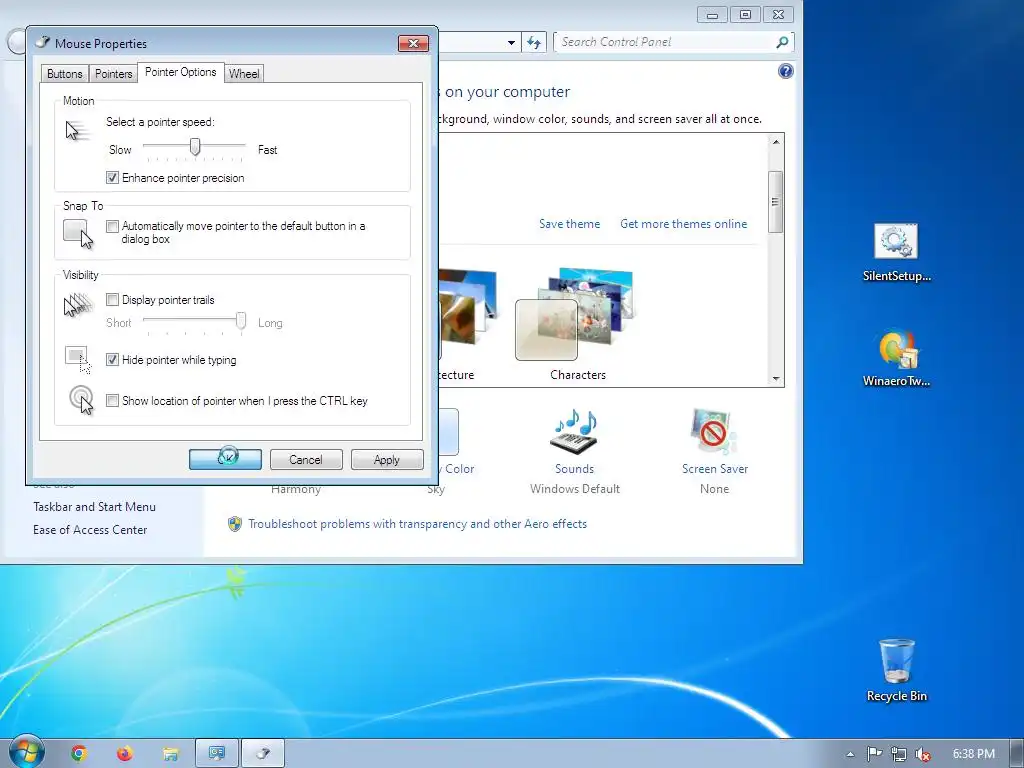Open the clock showing 6:38 PM
Viewport: 1024px width, 768px height.
(974, 754)
